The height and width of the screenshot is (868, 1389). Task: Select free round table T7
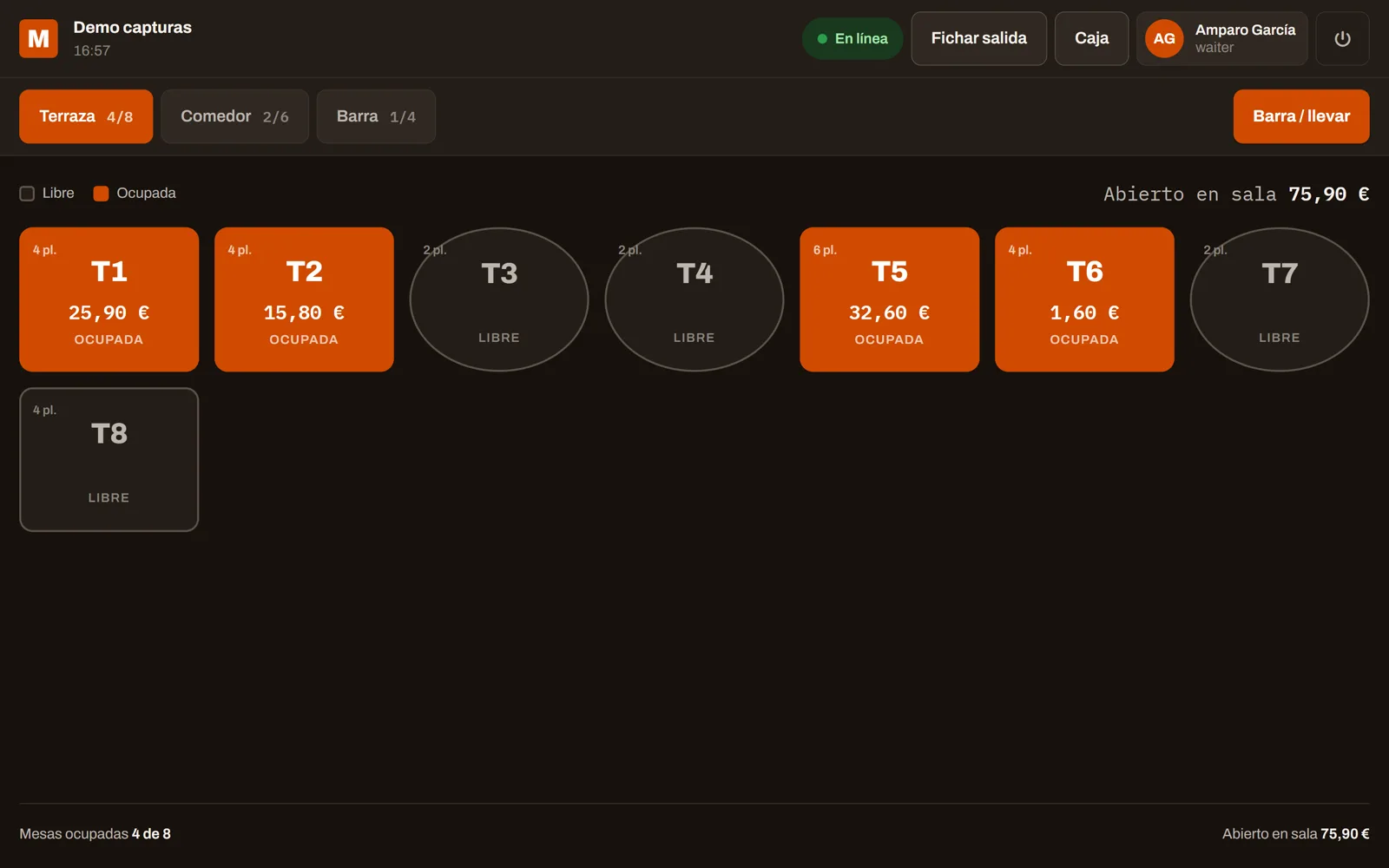tap(1280, 299)
